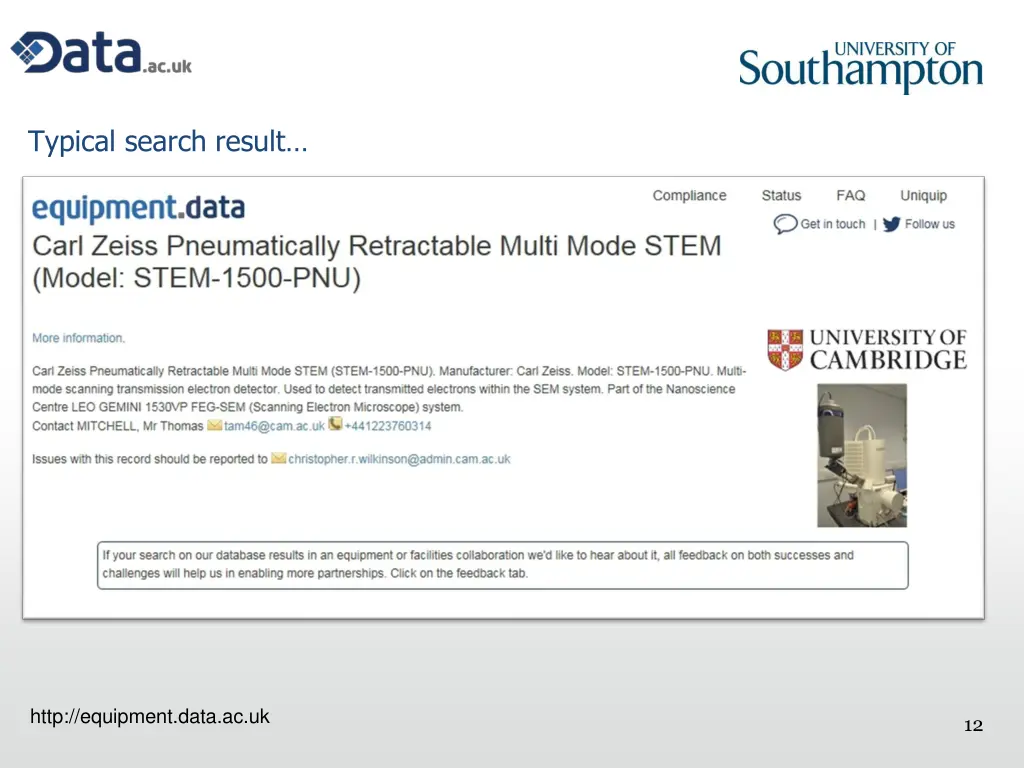Open the Uniquip menu item
Image resolution: width=1024 pixels, height=768 pixels.
(923, 196)
